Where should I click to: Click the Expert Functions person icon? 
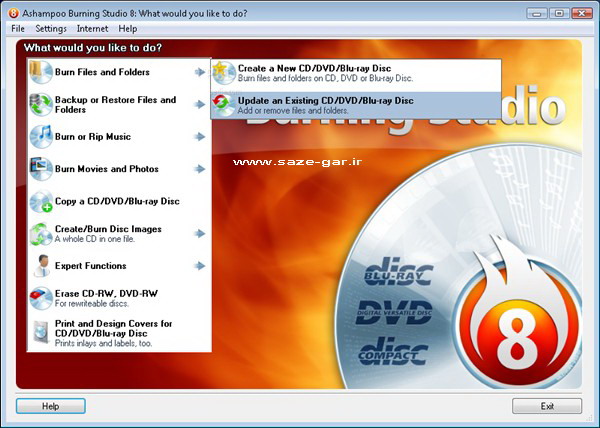pyautogui.click(x=41, y=266)
